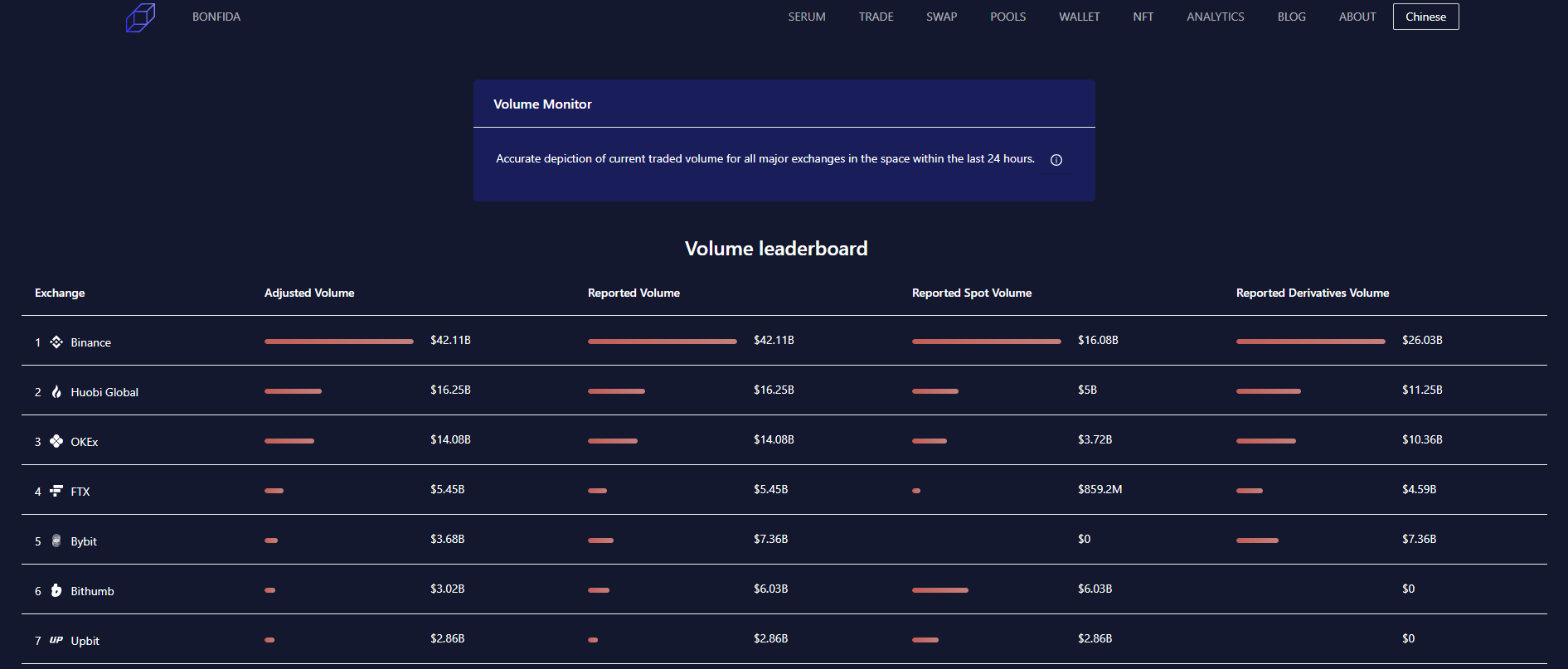This screenshot has height=669, width=1568.
Task: Click the FTX logo icon
Action: tap(56, 491)
